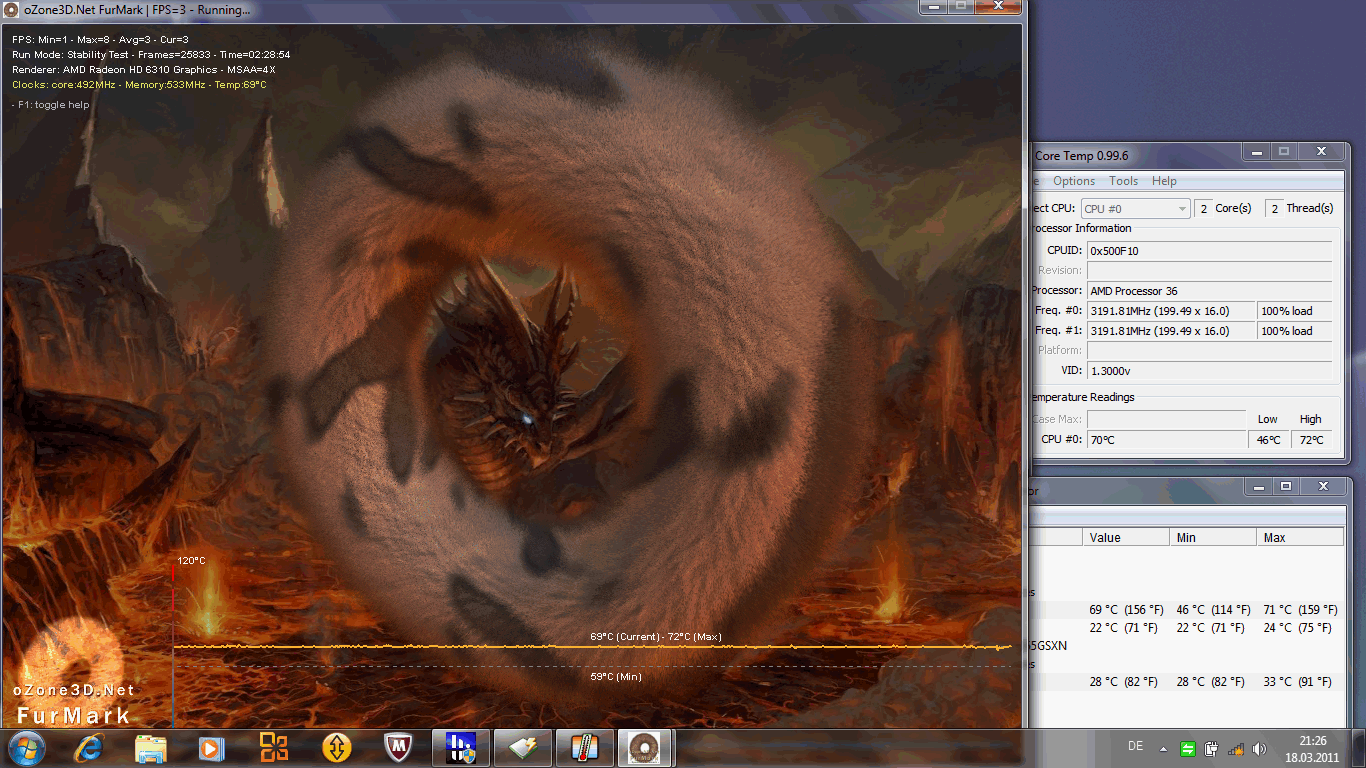This screenshot has height=768, width=1366.
Task: Click the DE language indicator
Action: click(1136, 746)
